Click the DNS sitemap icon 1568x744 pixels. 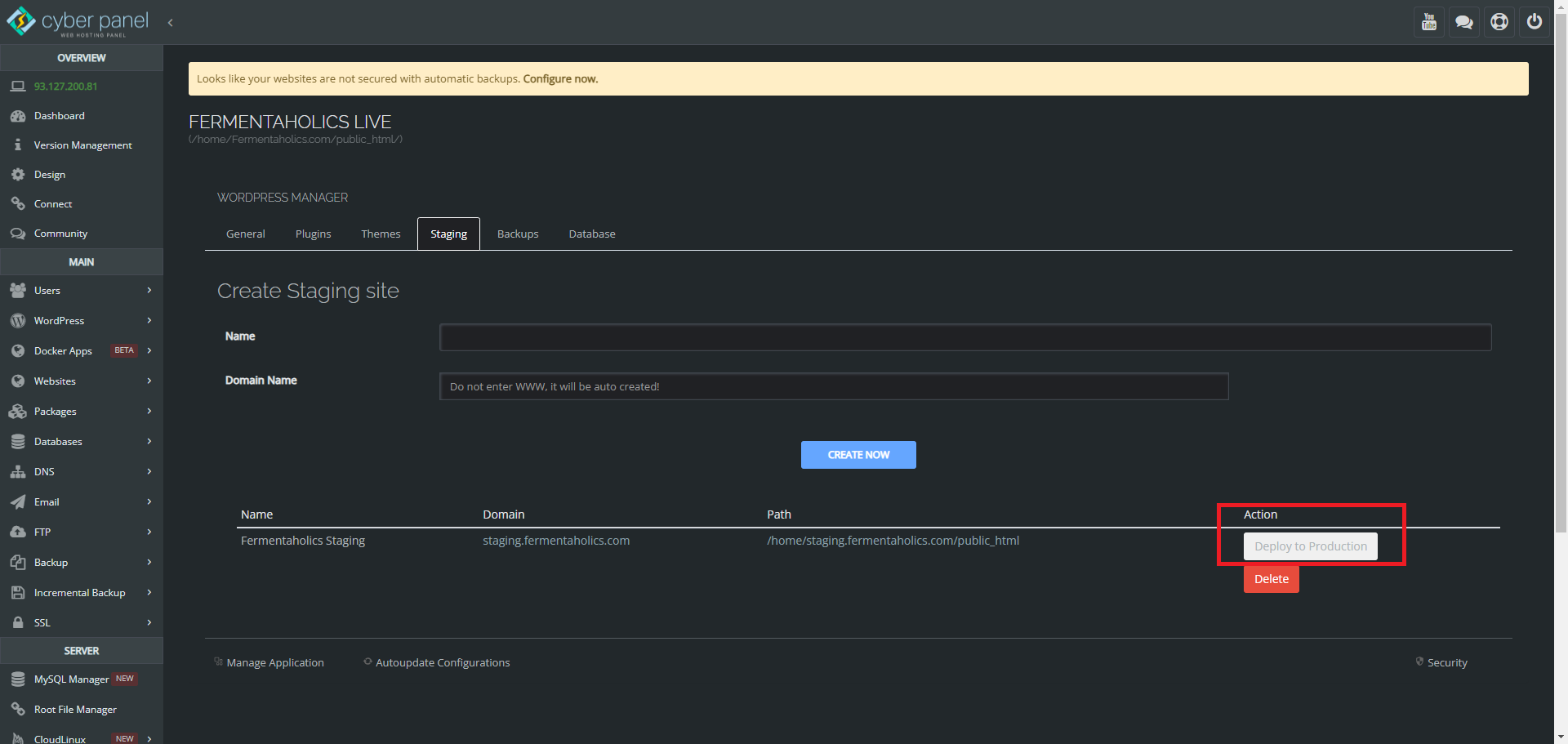click(x=18, y=471)
